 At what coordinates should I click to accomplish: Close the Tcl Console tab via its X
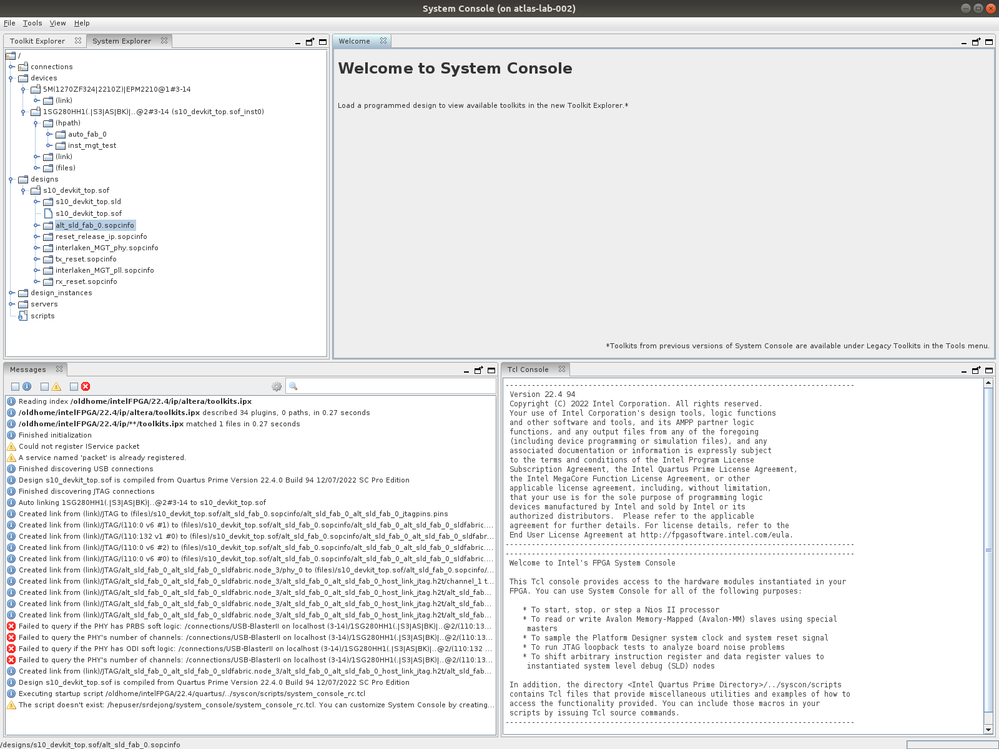(x=561, y=369)
